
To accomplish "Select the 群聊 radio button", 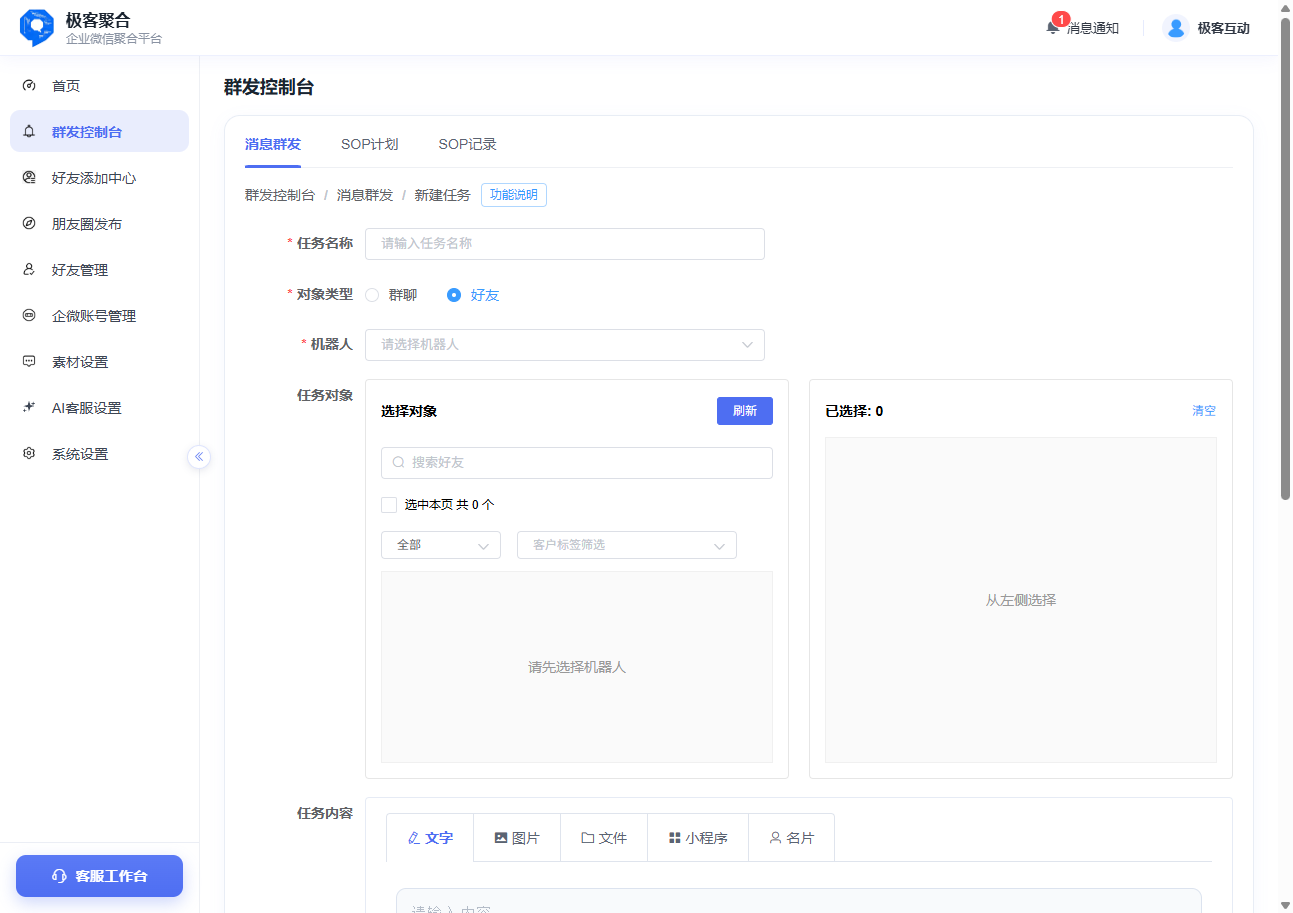I will pos(372,295).
